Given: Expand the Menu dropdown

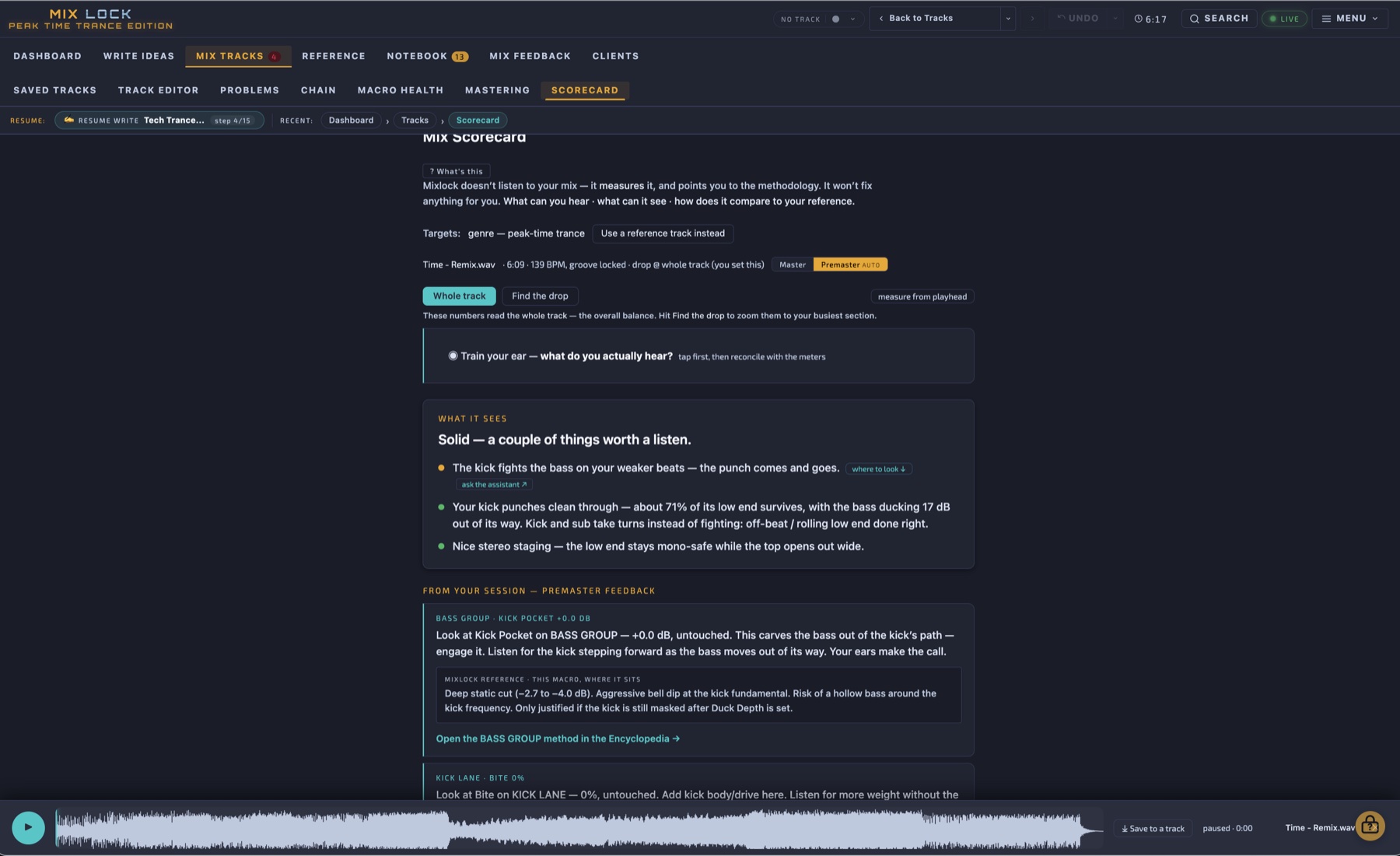Looking at the screenshot, I should (x=1350, y=19).
